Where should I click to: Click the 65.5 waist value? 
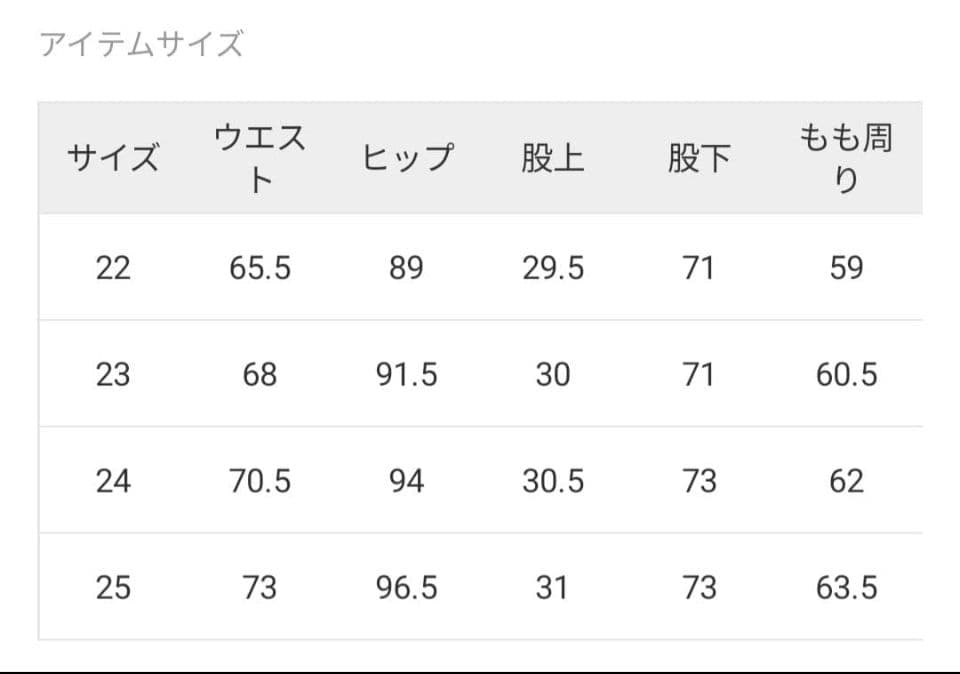coord(260,268)
